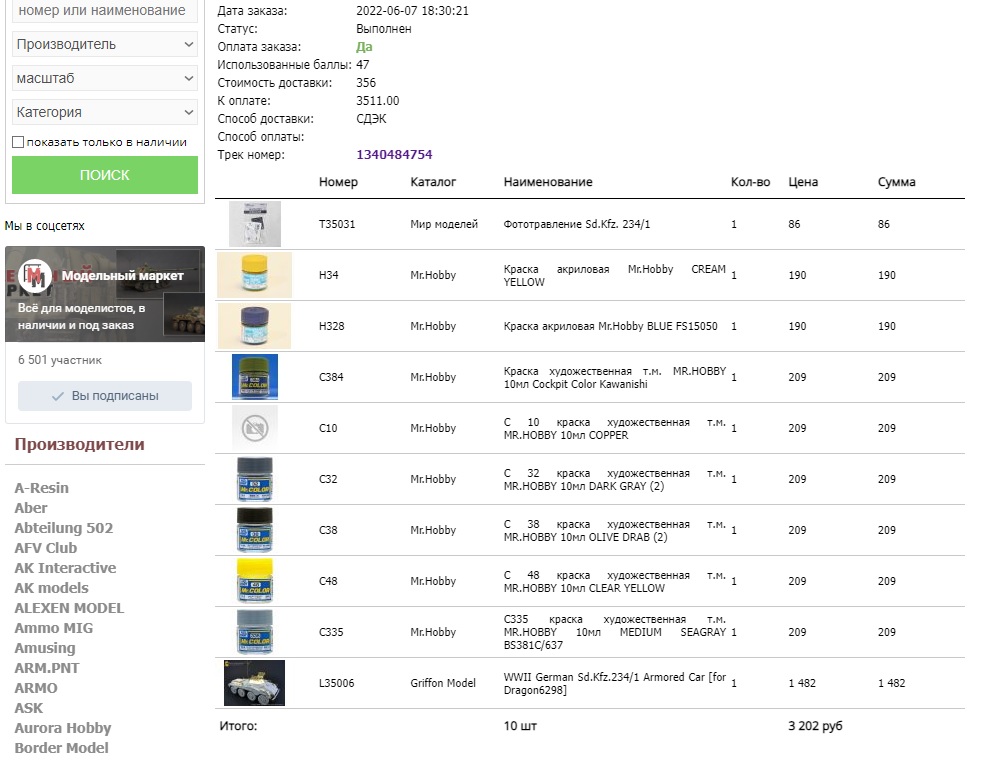Image resolution: width=999 pixels, height=763 pixels.
Task: Click the Номер column header
Action: (x=338, y=182)
